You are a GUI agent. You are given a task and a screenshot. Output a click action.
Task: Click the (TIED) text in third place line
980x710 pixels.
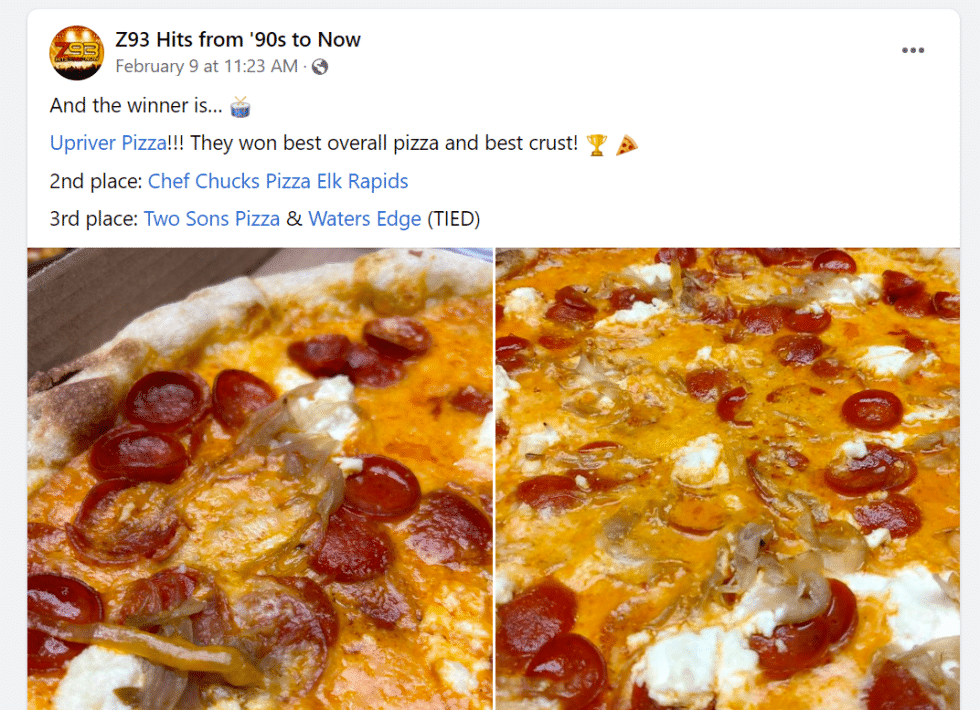[452, 218]
